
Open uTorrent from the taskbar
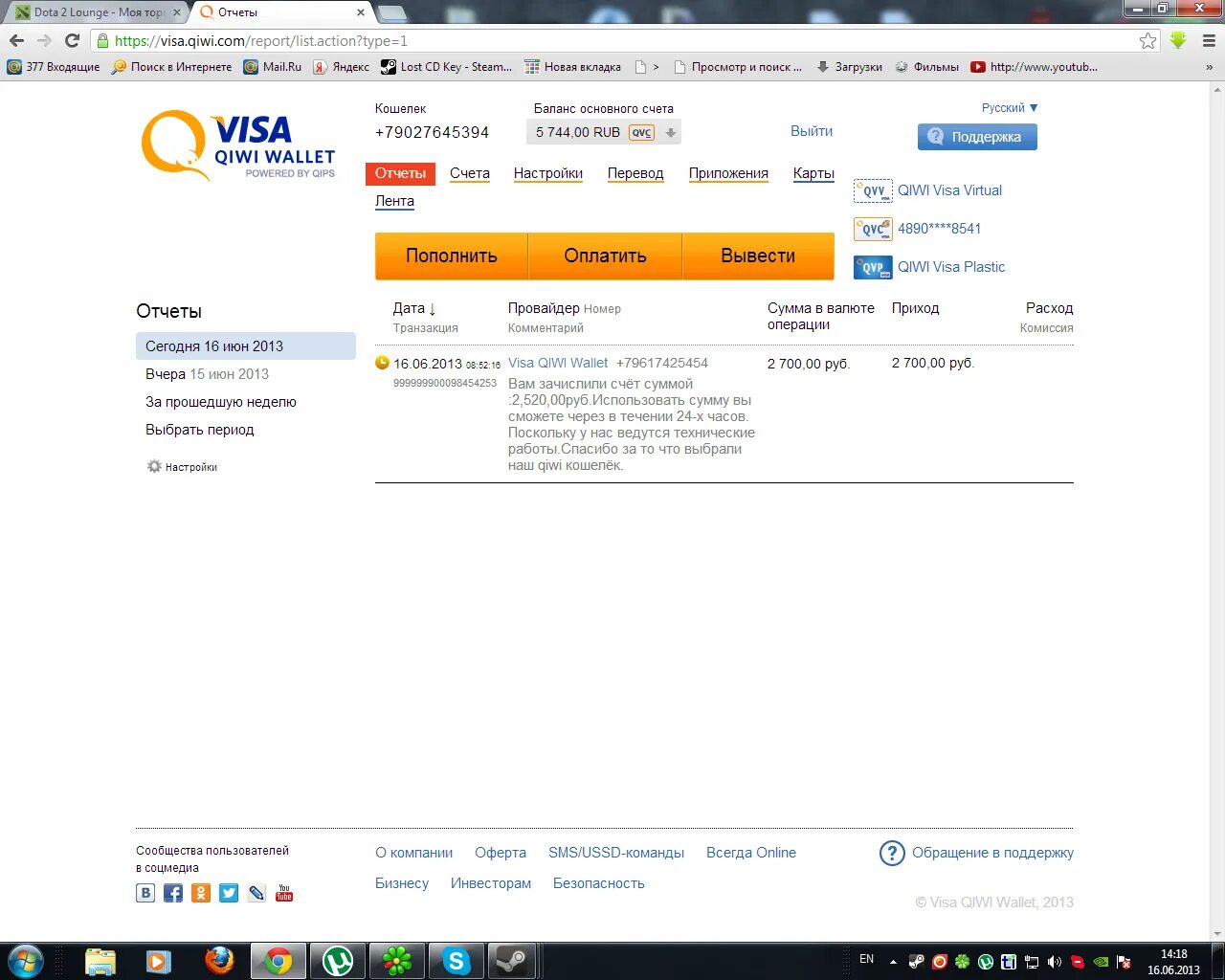coord(337,961)
